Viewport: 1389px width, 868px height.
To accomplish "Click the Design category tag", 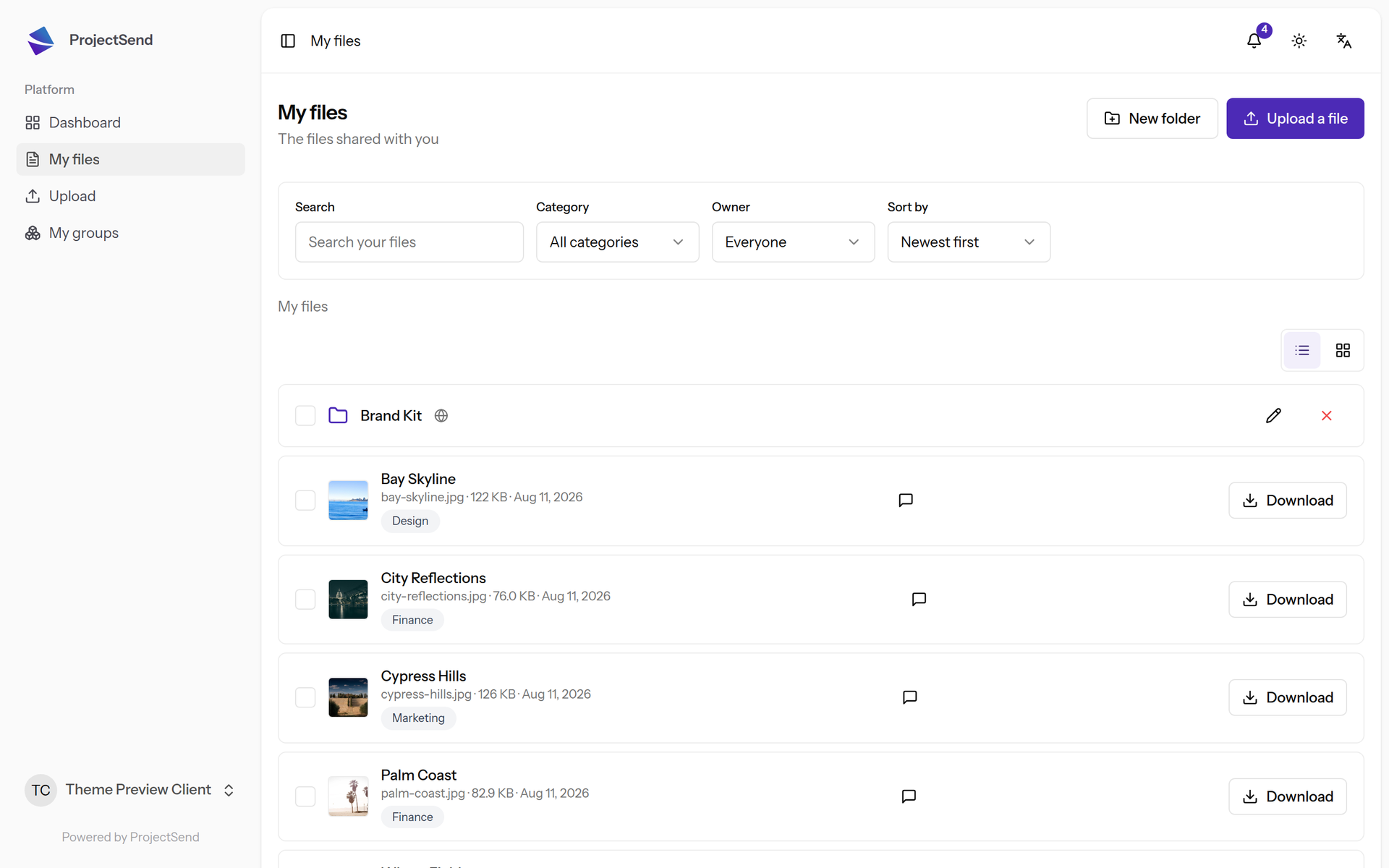I will point(409,522).
